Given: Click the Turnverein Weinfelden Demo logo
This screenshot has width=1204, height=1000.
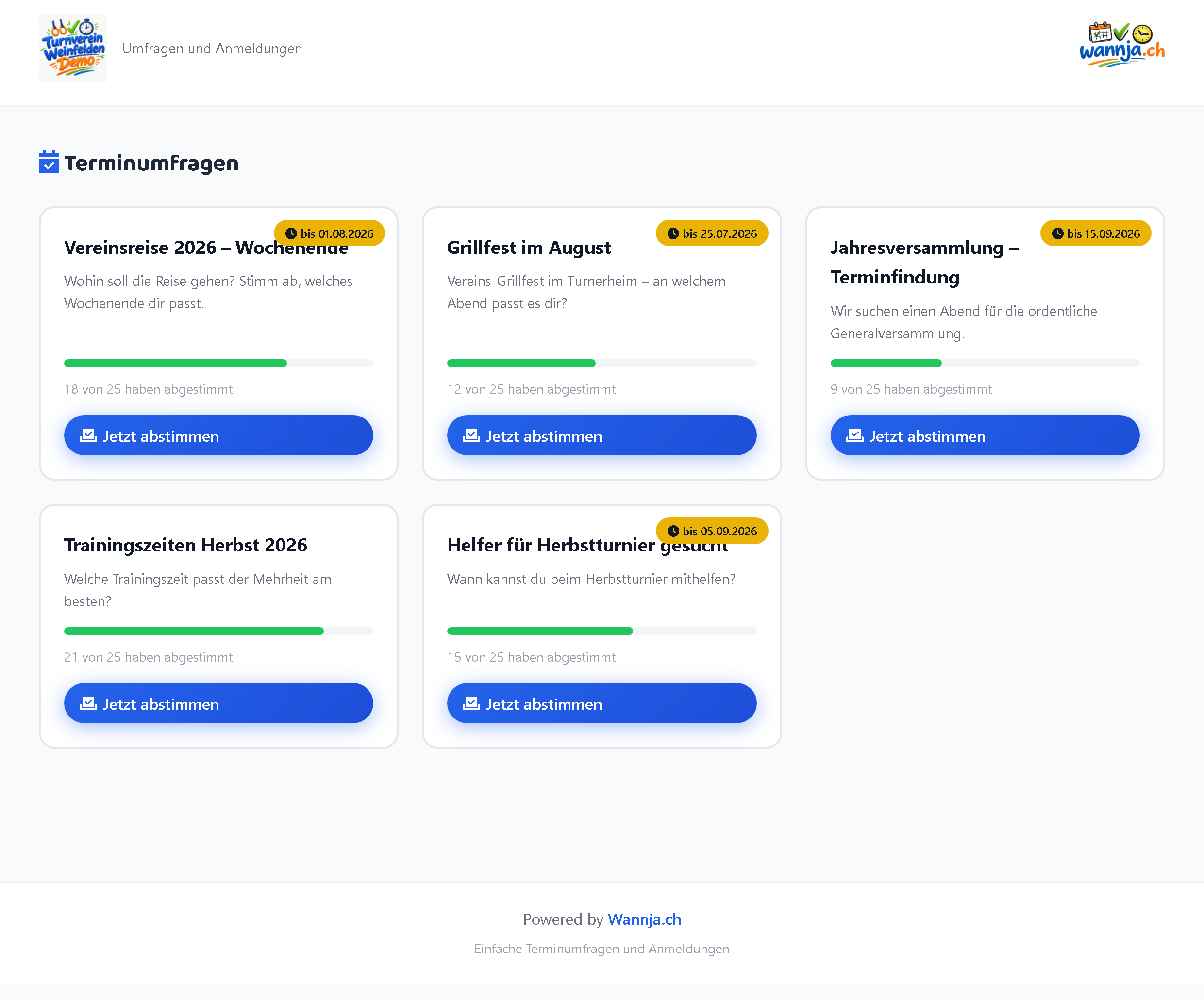Looking at the screenshot, I should click(73, 48).
